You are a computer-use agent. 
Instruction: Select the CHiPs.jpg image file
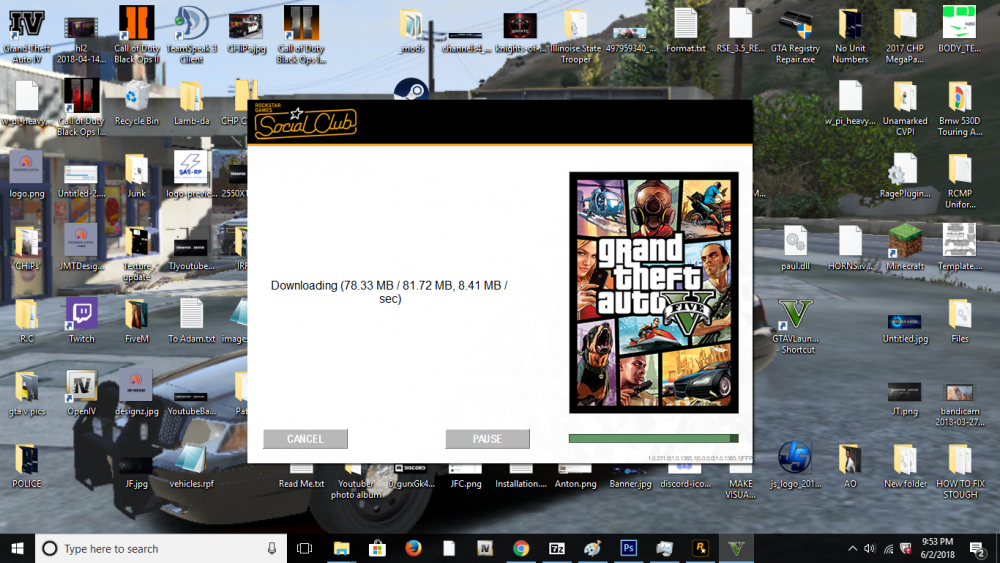246,31
